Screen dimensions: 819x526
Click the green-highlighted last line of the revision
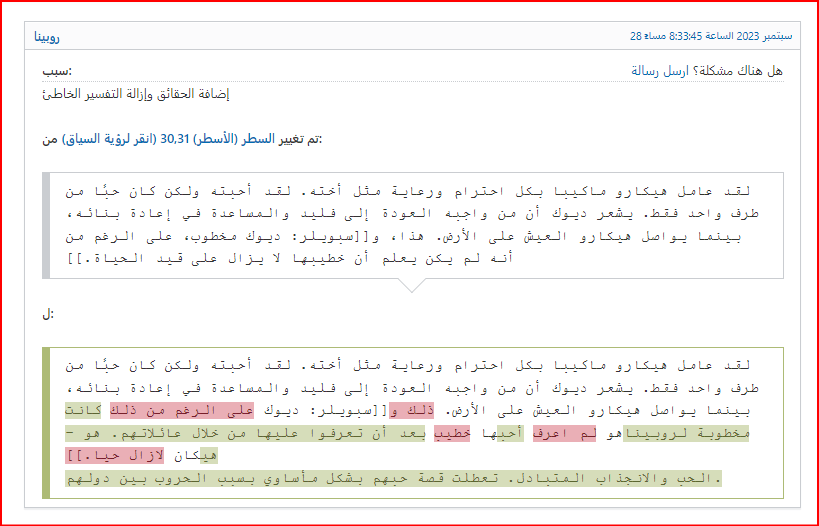point(390,479)
